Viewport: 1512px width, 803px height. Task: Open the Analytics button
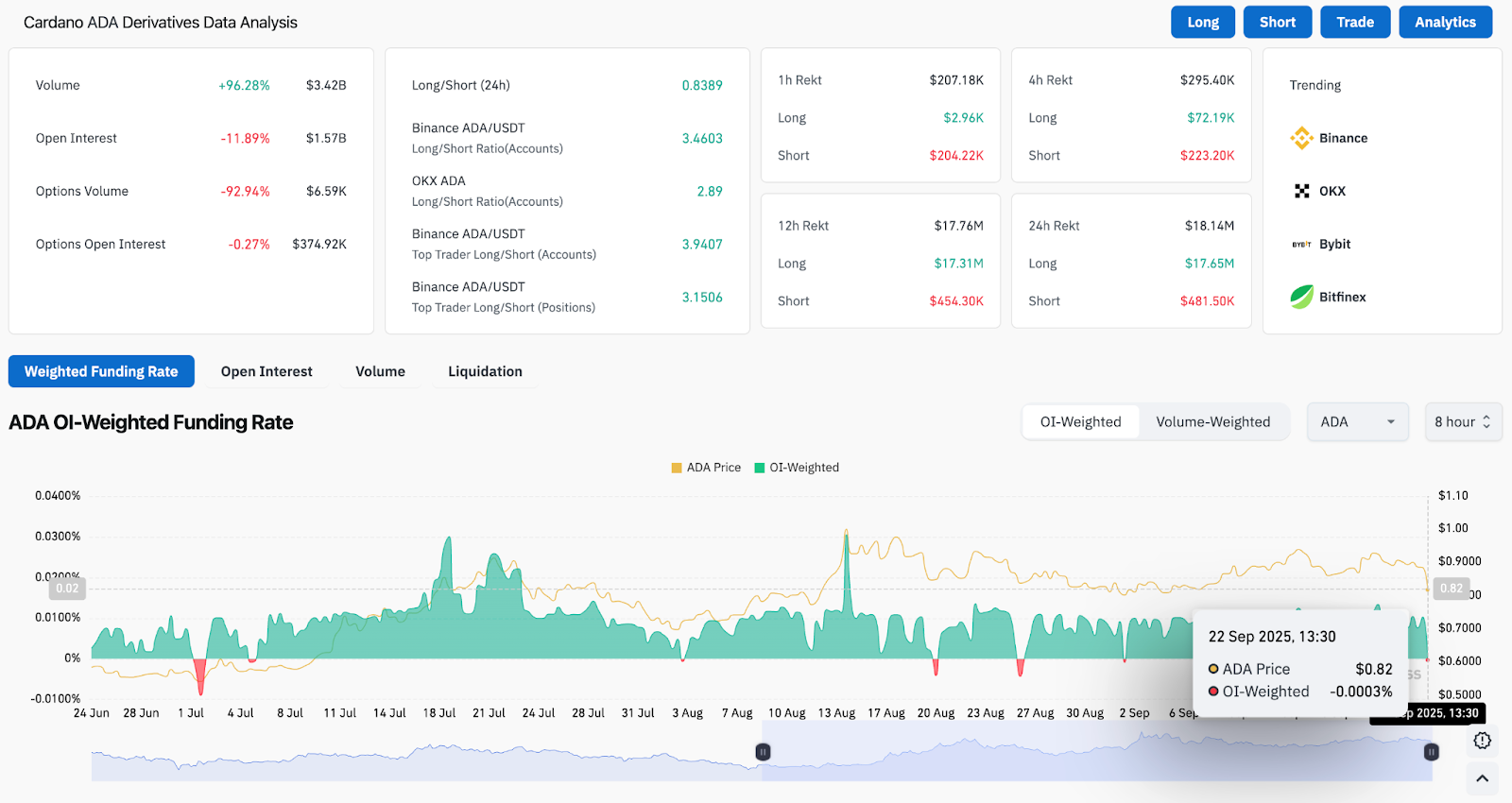[1445, 22]
